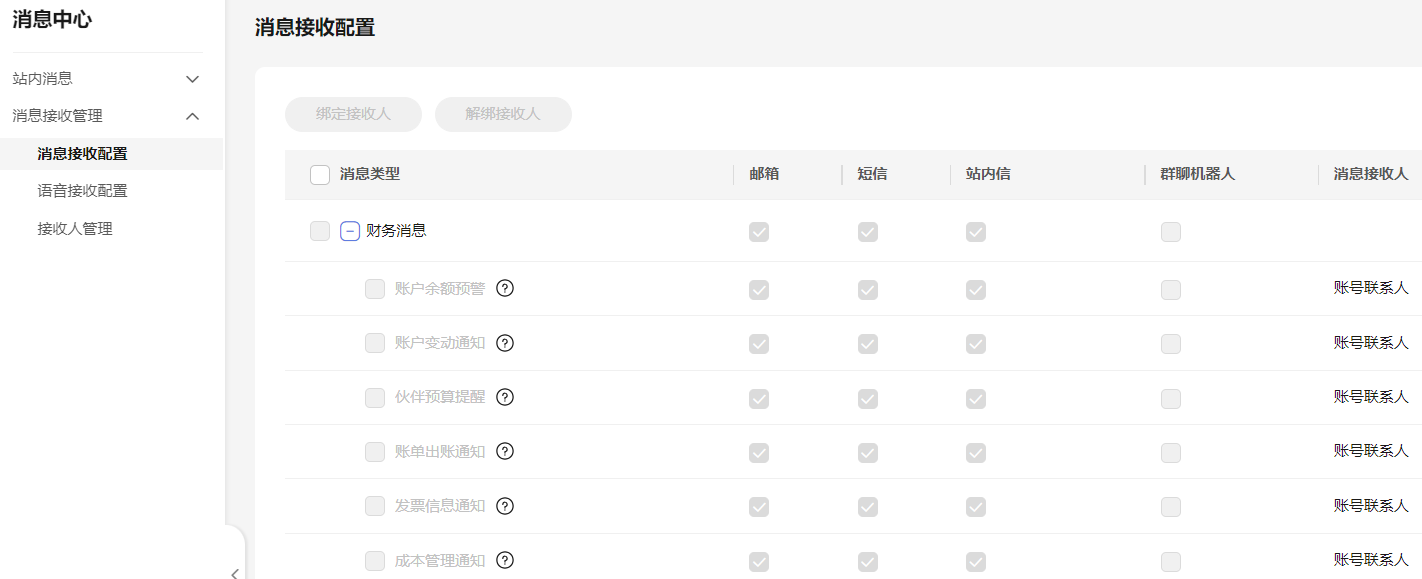1422x579 pixels.
Task: Toggle 站内信 checkbox for 账户变动通知
Action: pos(976,344)
